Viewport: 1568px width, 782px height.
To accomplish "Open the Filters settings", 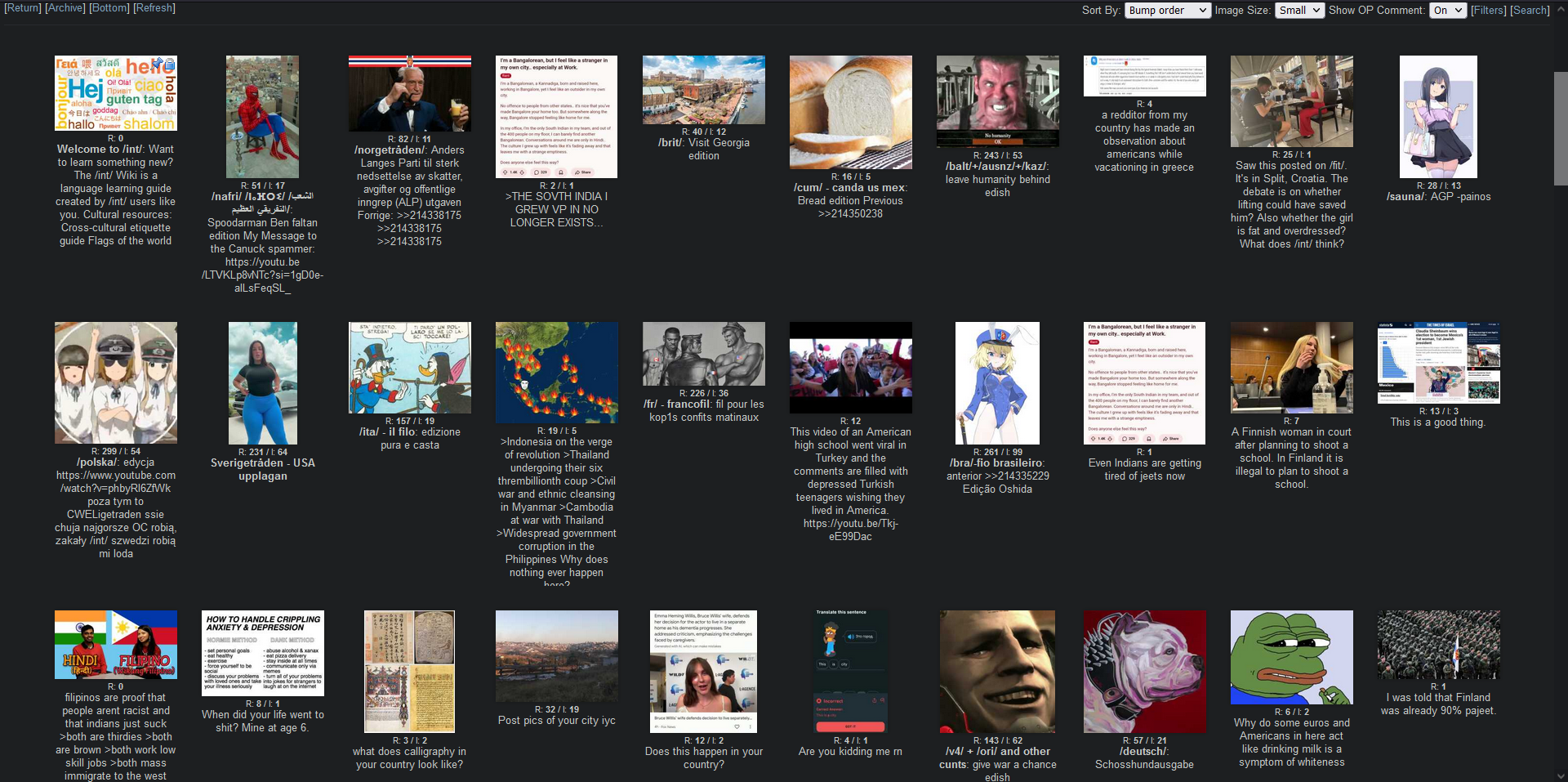I will [1488, 11].
